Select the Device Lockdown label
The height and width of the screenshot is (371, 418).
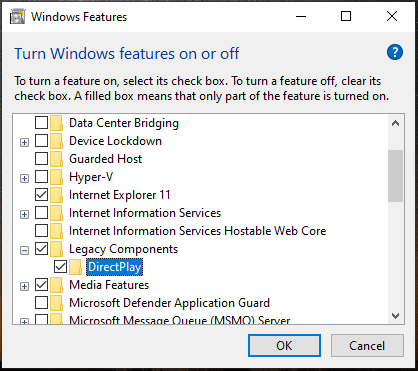[115, 141]
